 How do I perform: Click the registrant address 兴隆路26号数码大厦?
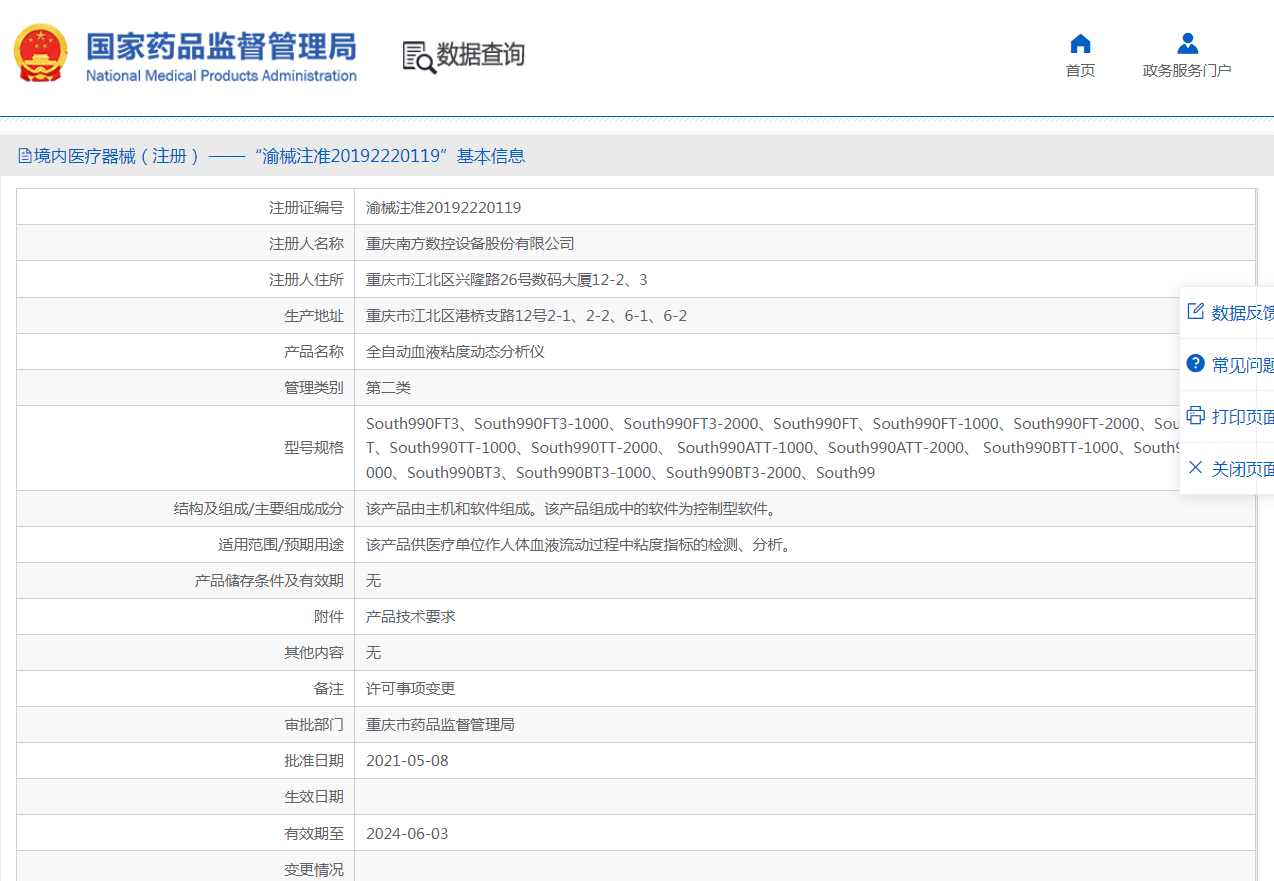(x=507, y=280)
